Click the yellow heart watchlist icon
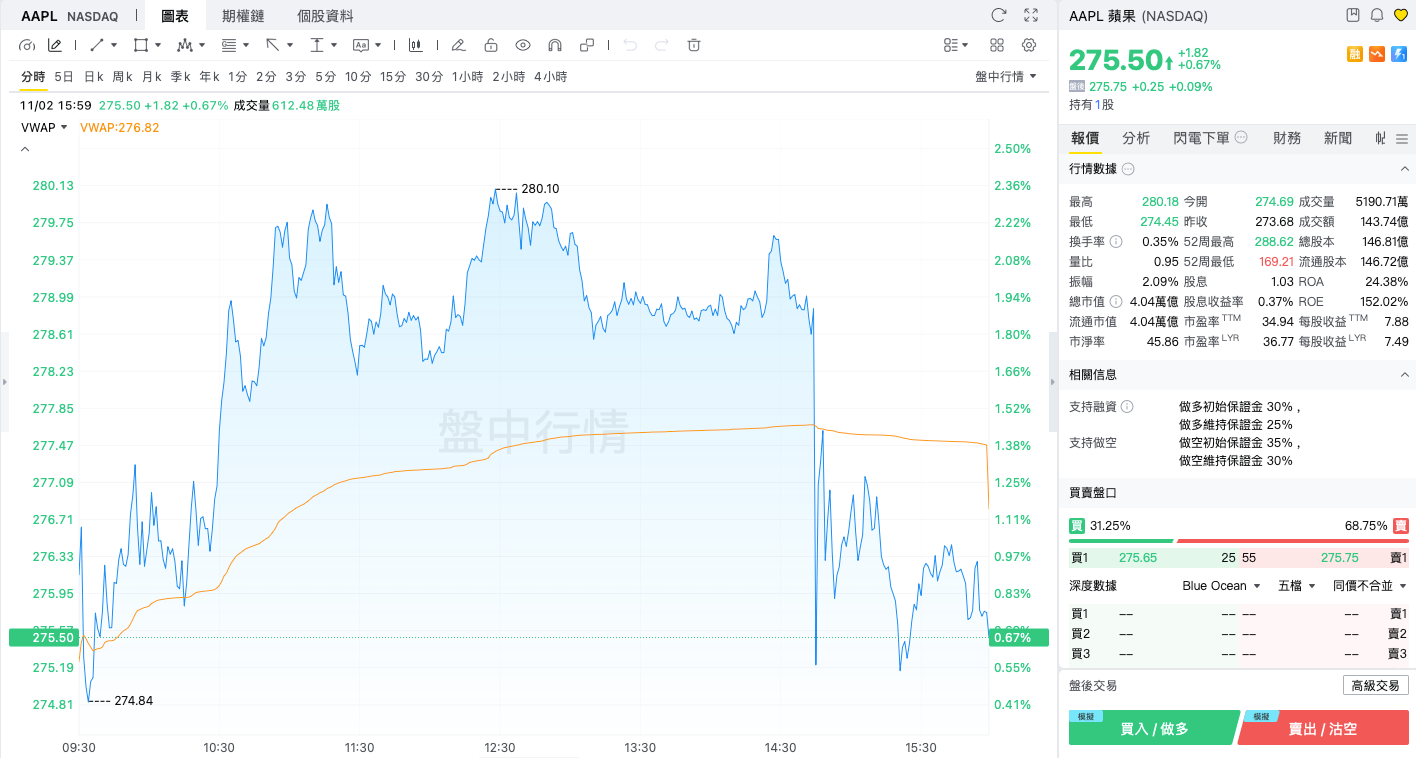1416x758 pixels. tap(1401, 15)
